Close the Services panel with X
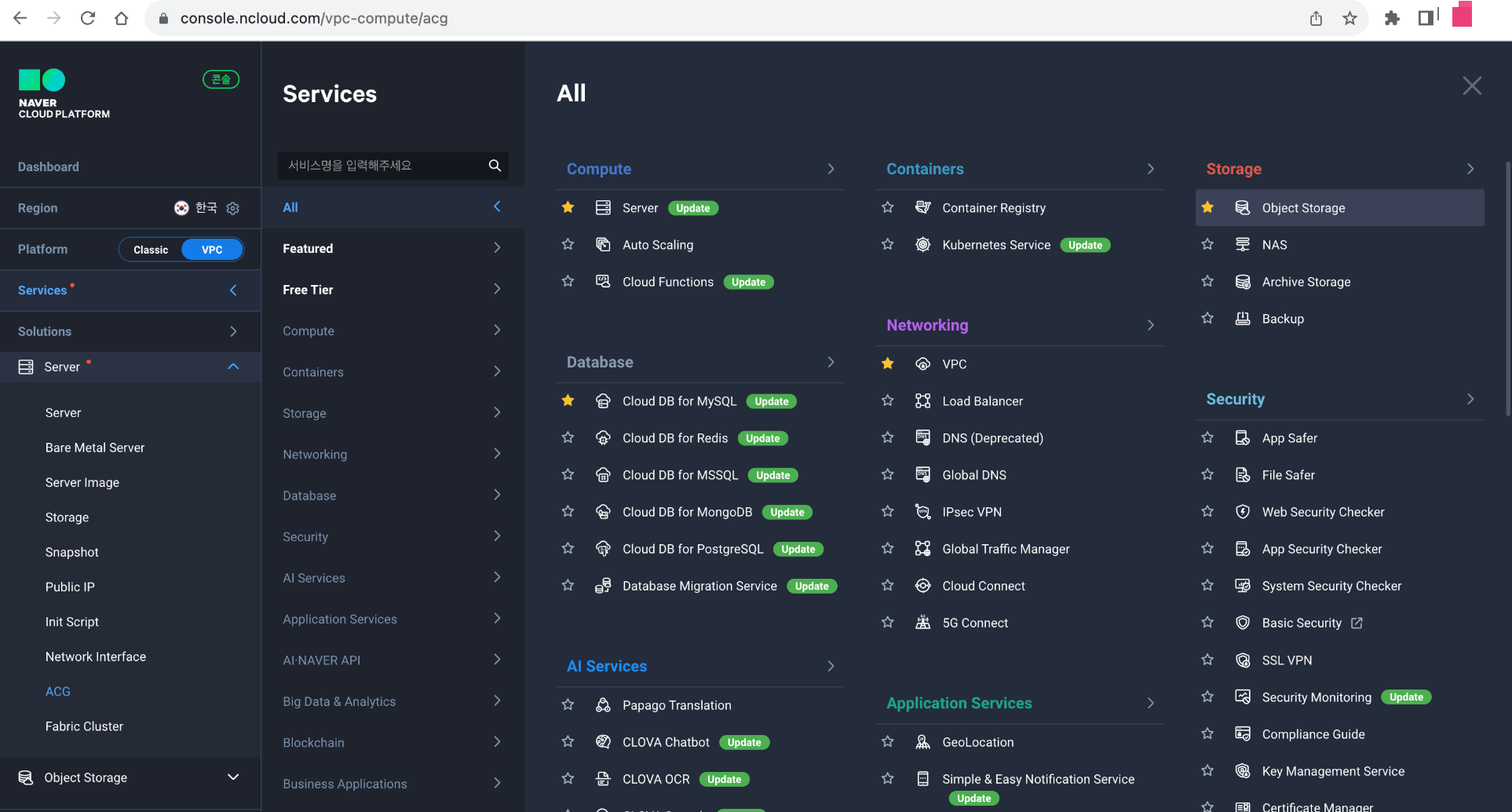This screenshot has width=1512, height=812. [1472, 86]
